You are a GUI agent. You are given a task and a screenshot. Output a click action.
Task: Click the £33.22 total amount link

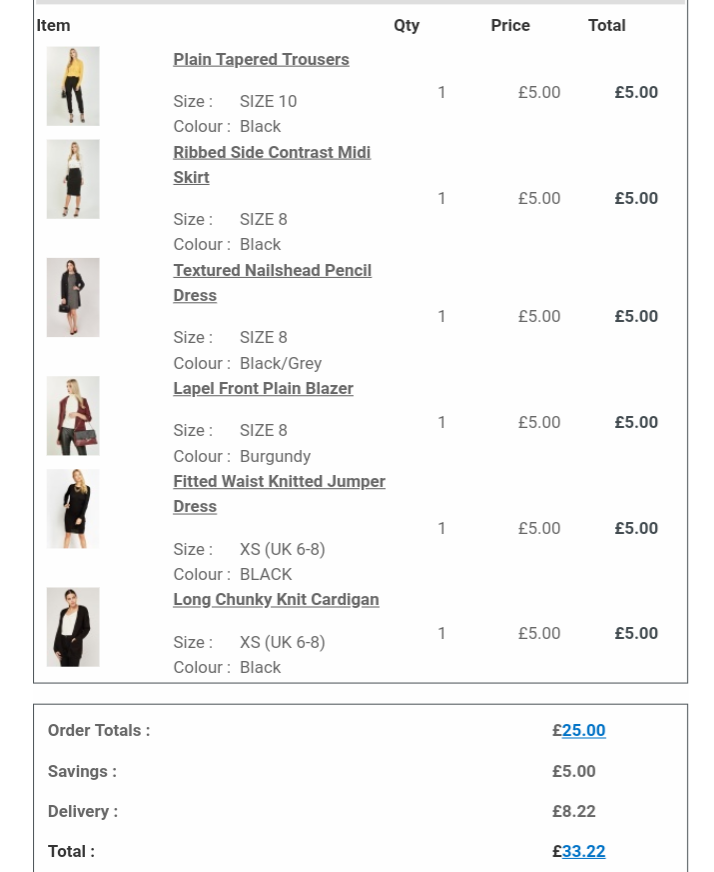[583, 852]
